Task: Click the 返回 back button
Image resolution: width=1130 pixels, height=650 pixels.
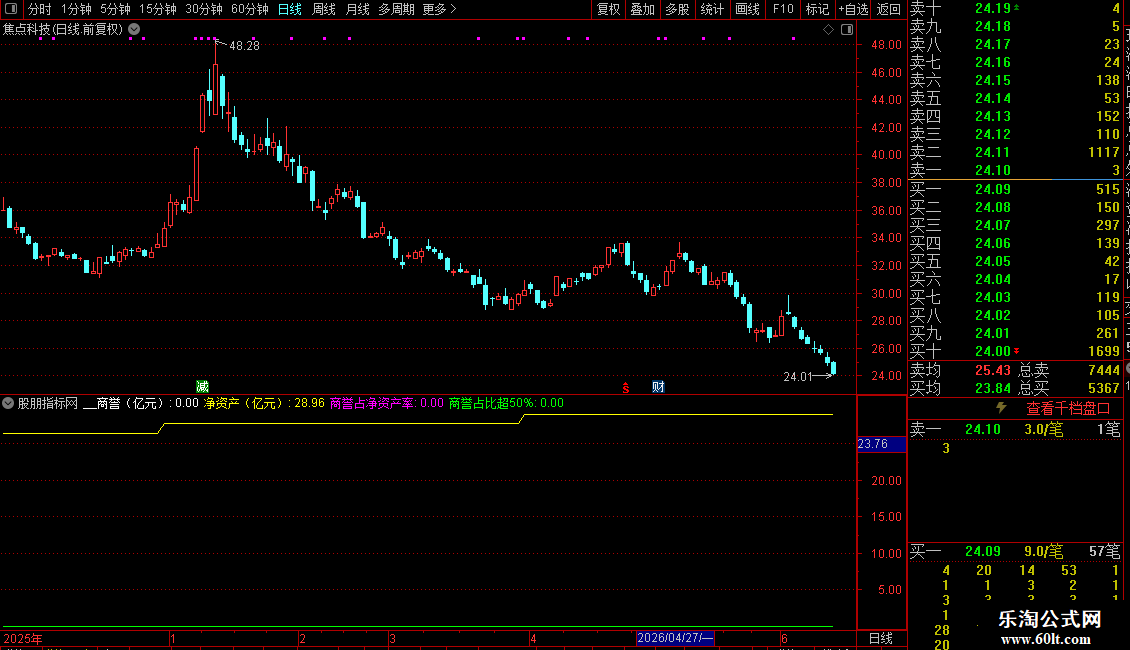Action: click(x=889, y=9)
